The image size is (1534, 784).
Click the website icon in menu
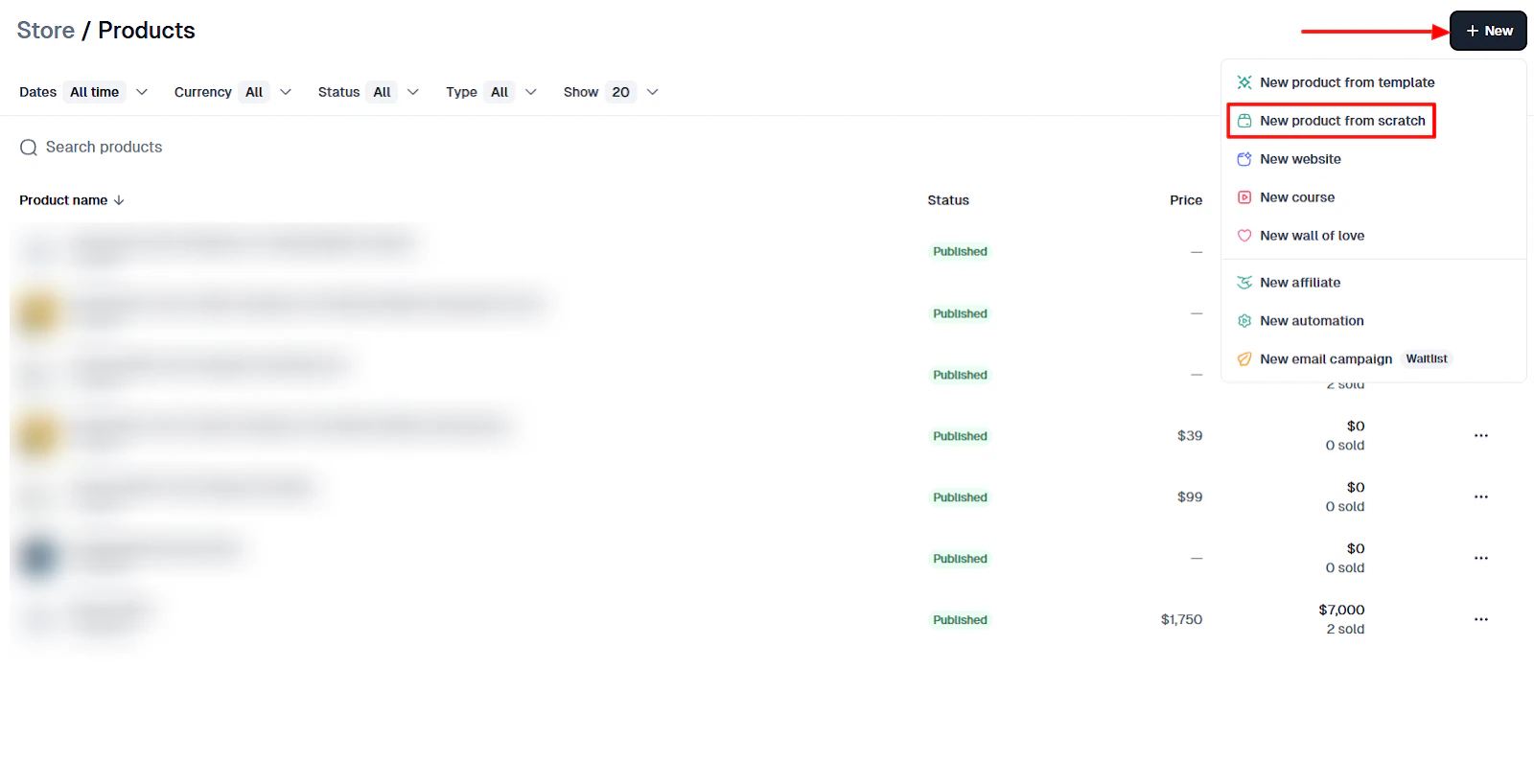click(x=1244, y=159)
